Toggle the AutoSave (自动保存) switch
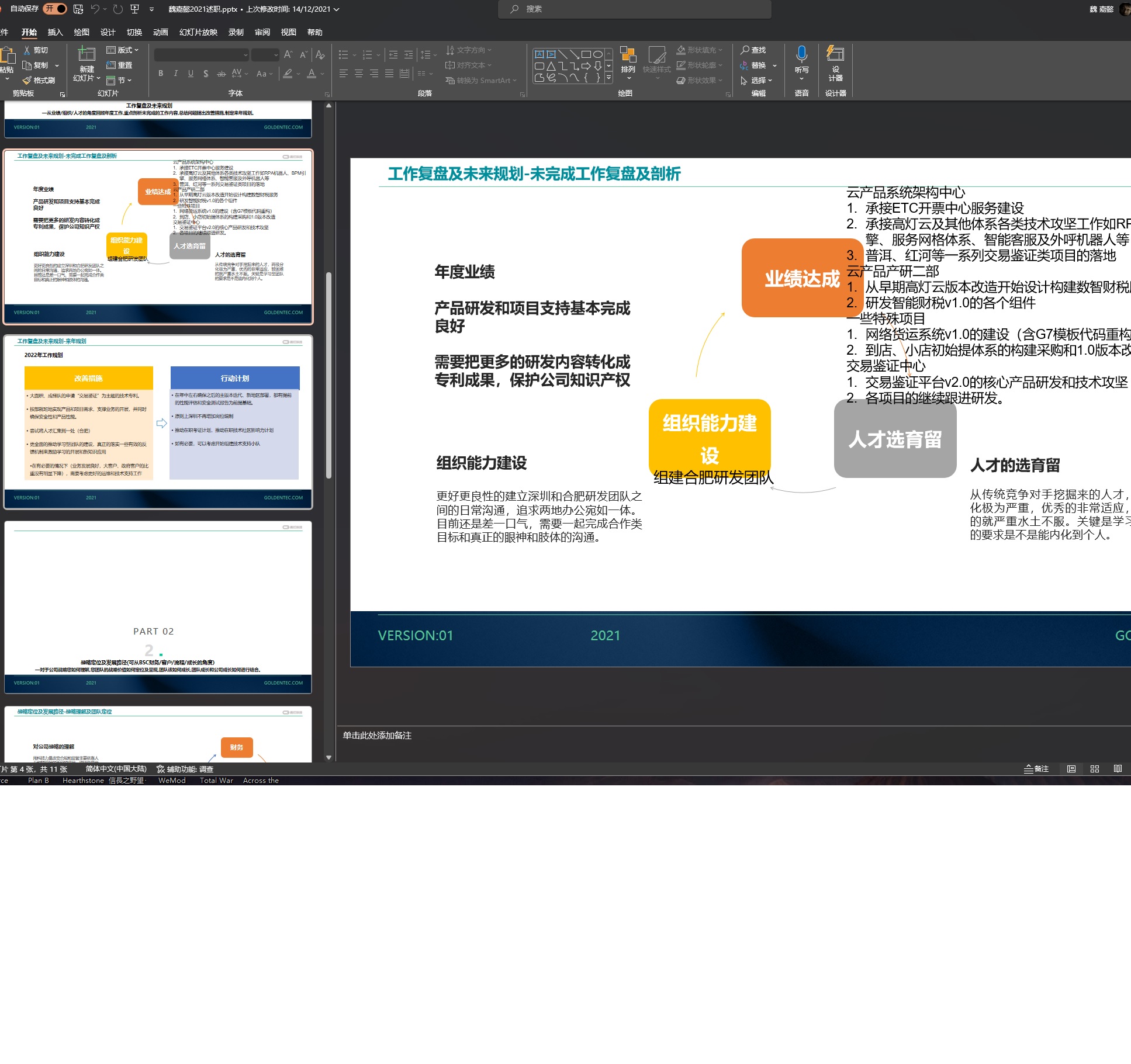The height and width of the screenshot is (1064, 1131). pyautogui.click(x=56, y=9)
